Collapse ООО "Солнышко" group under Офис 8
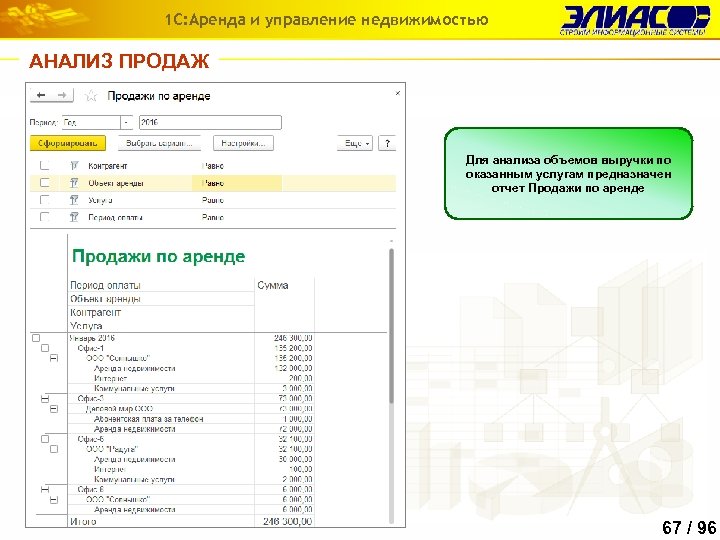The width and height of the screenshot is (720, 540). 54,500
